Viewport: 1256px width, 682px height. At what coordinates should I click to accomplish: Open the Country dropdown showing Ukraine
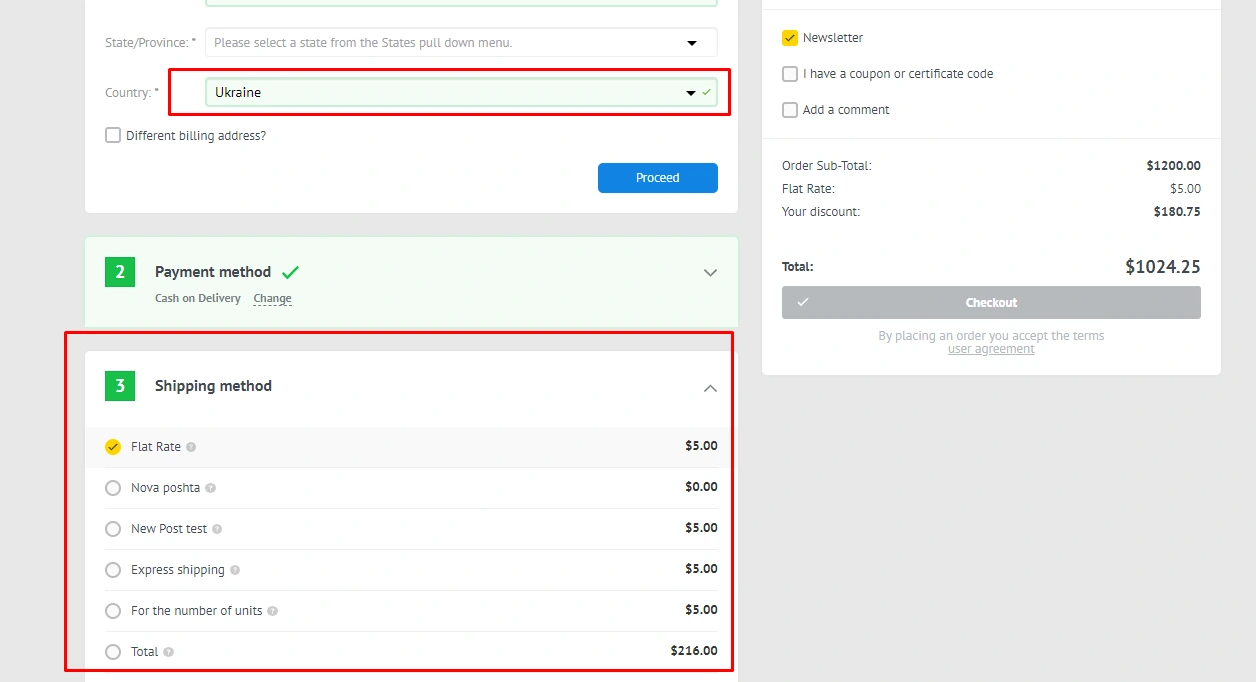(460, 92)
